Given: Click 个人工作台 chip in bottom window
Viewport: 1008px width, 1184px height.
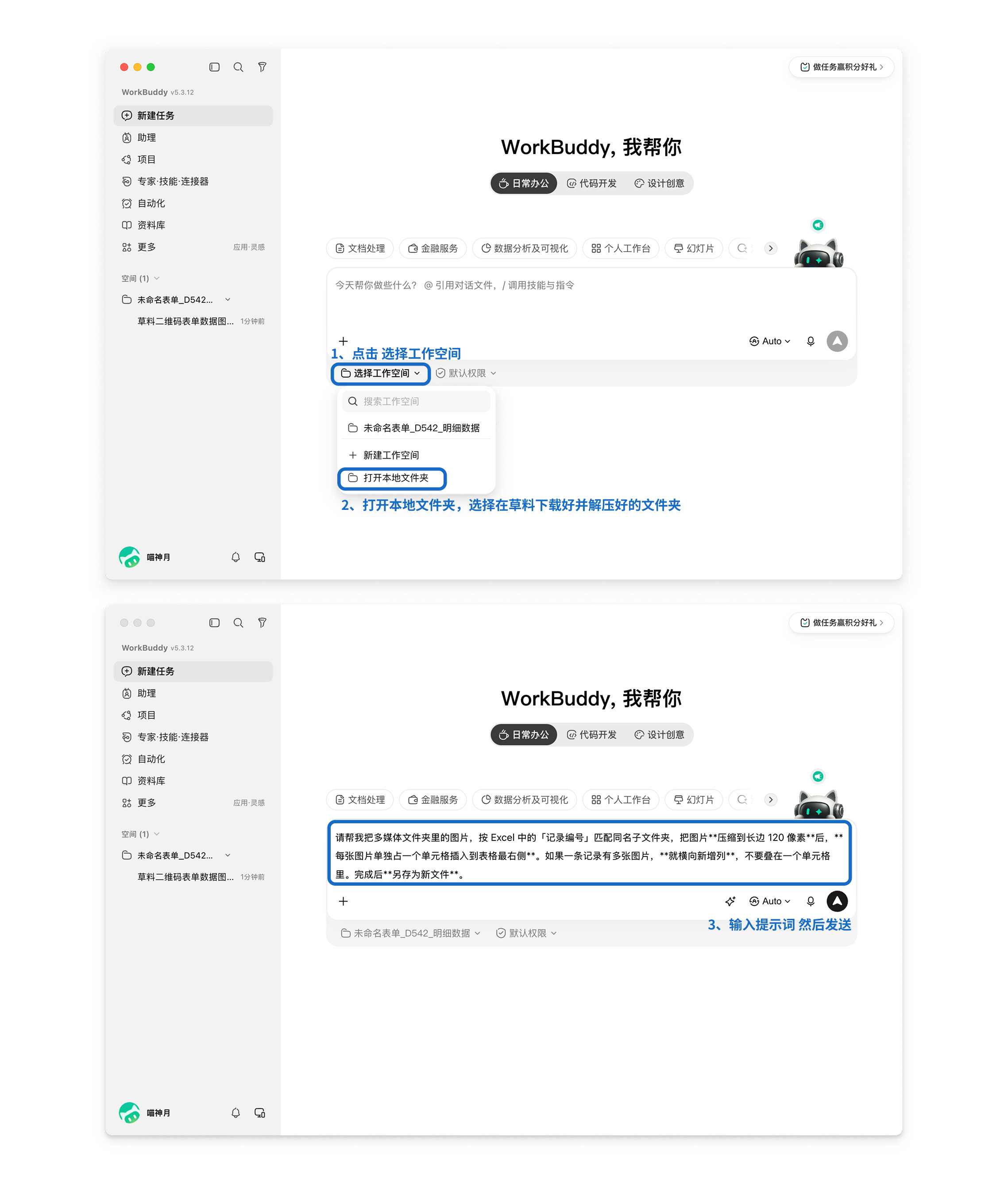Looking at the screenshot, I should [621, 800].
